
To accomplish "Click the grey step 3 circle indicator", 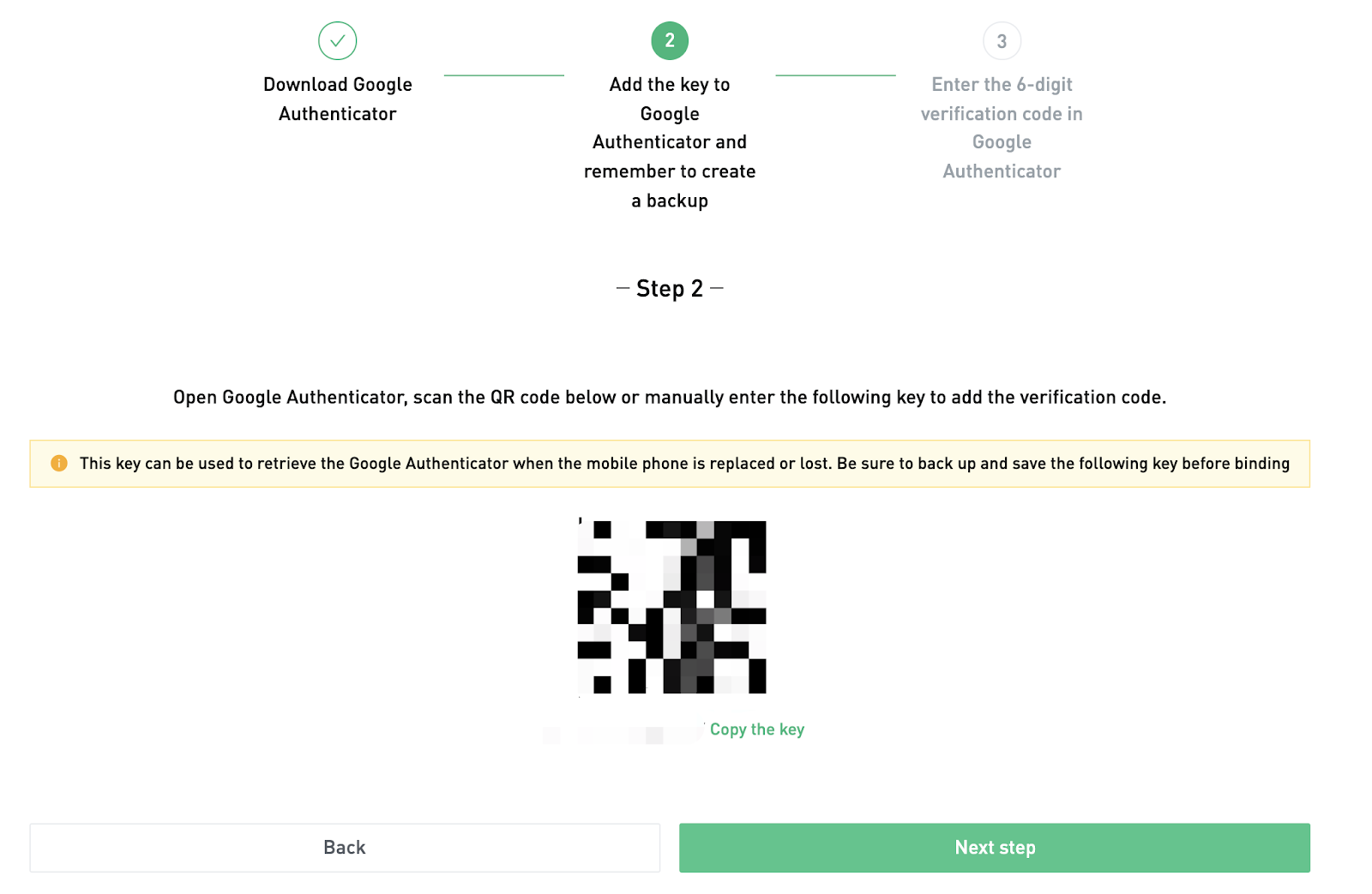I will [1001, 40].
